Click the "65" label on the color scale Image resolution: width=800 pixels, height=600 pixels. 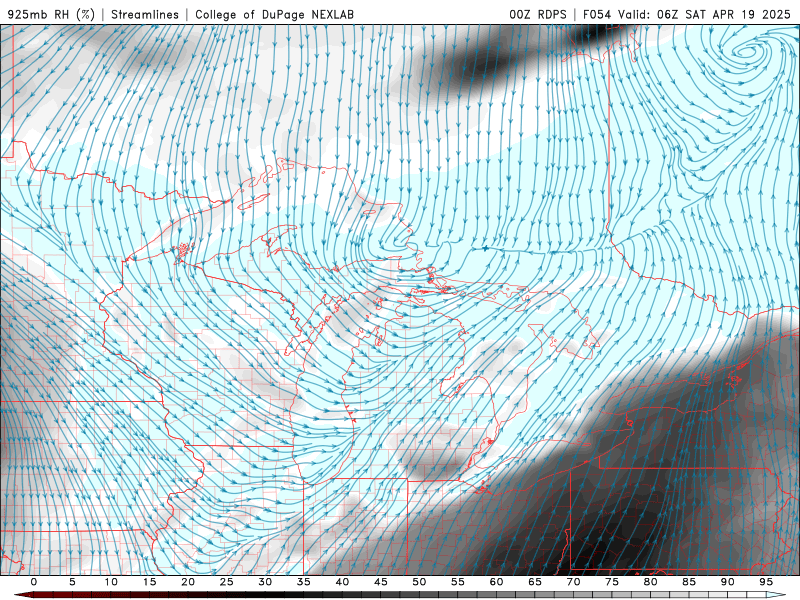(x=535, y=582)
